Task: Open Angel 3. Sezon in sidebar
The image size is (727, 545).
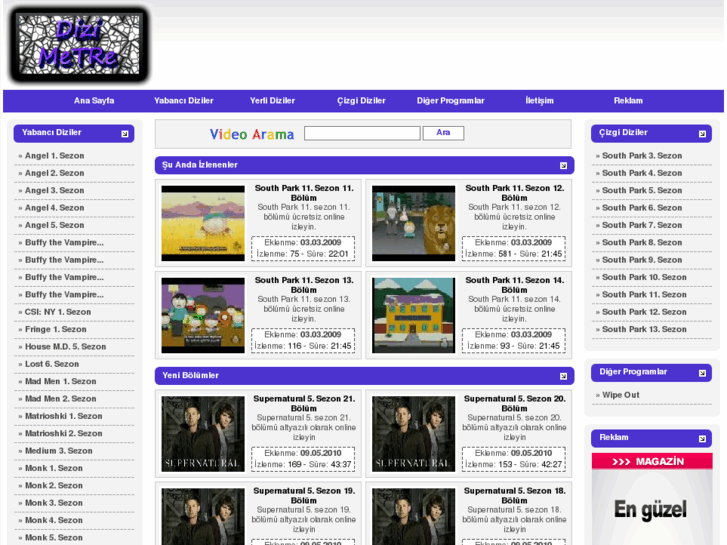Action: point(54,191)
